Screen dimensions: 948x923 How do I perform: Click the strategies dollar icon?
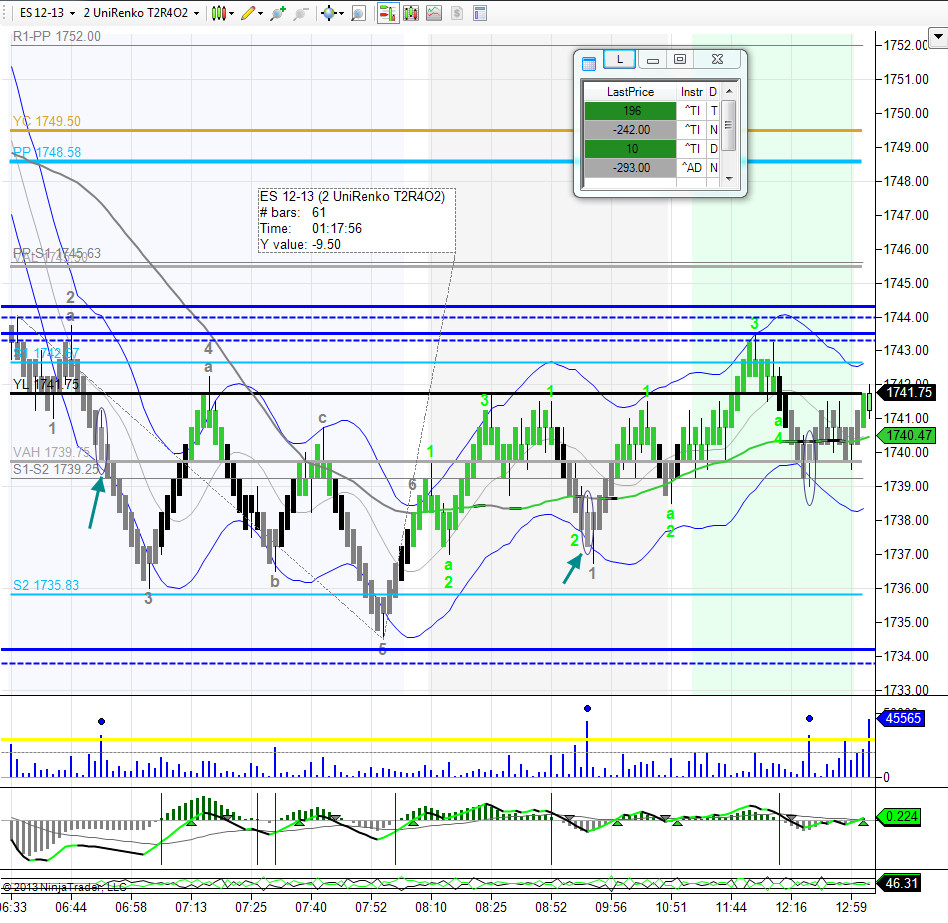[x=457, y=13]
